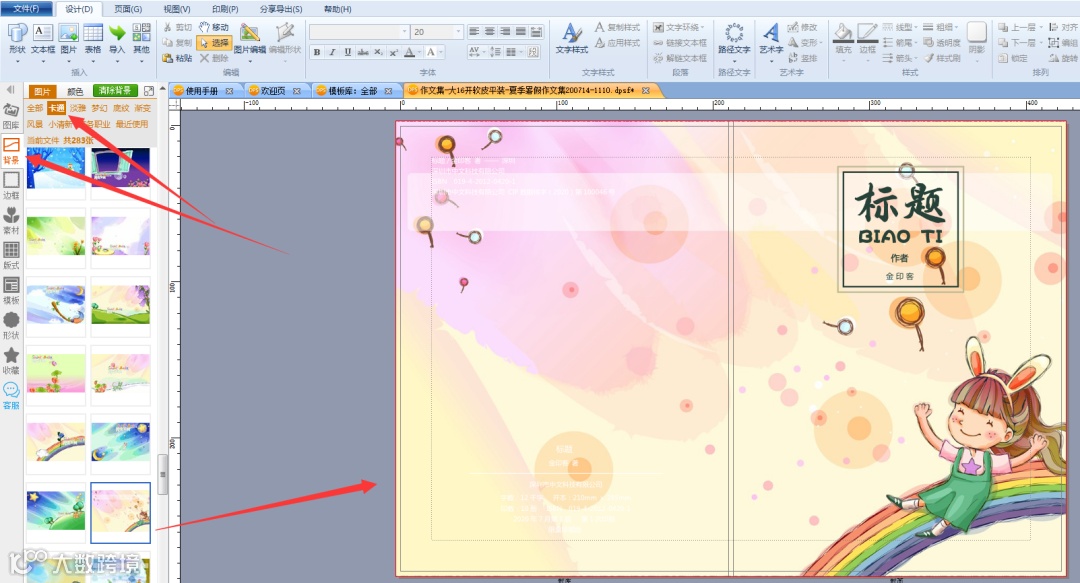1080x583 pixels.
Task: Open the 收藏 (favorites) sidebar panel
Action: (11, 361)
